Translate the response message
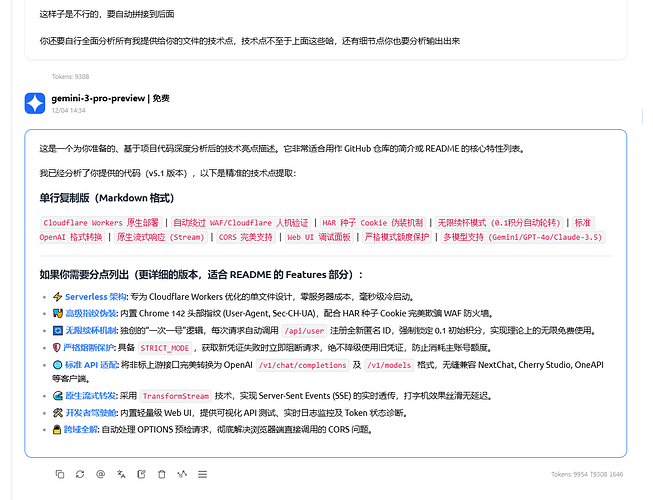The width and height of the screenshot is (653, 500). (x=121, y=474)
